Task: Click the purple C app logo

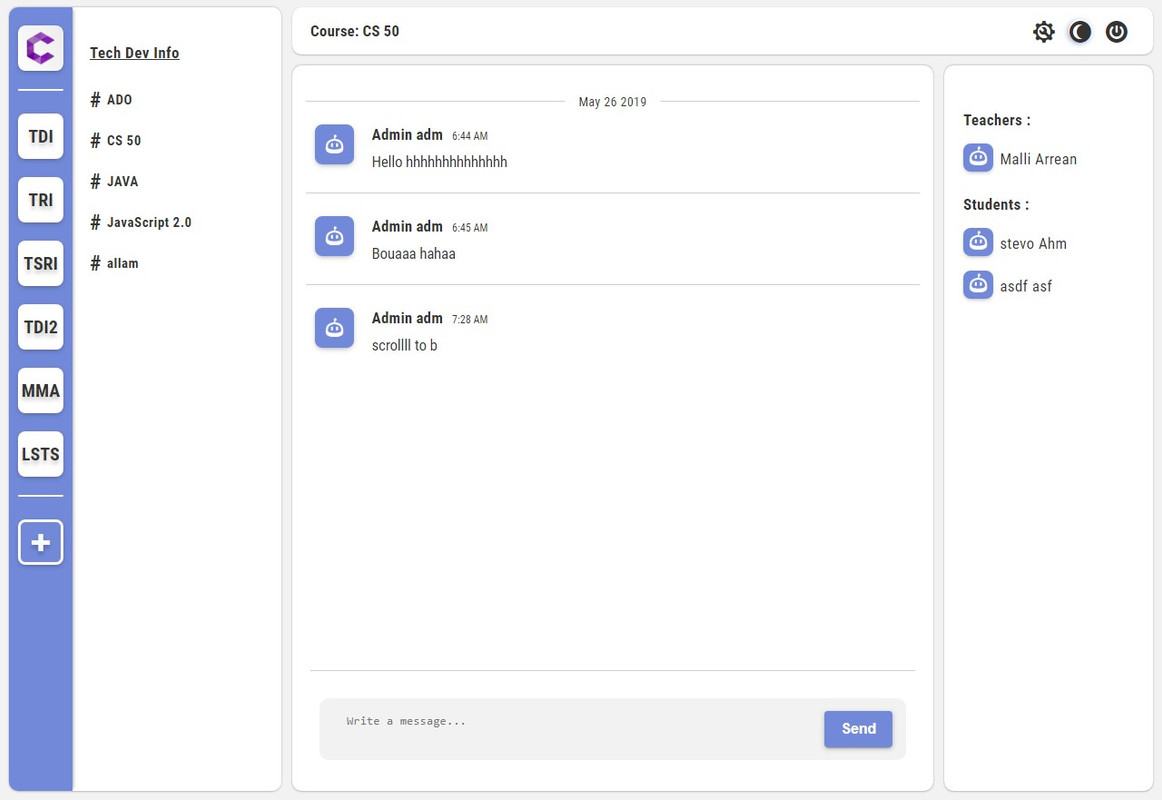Action: point(41,48)
